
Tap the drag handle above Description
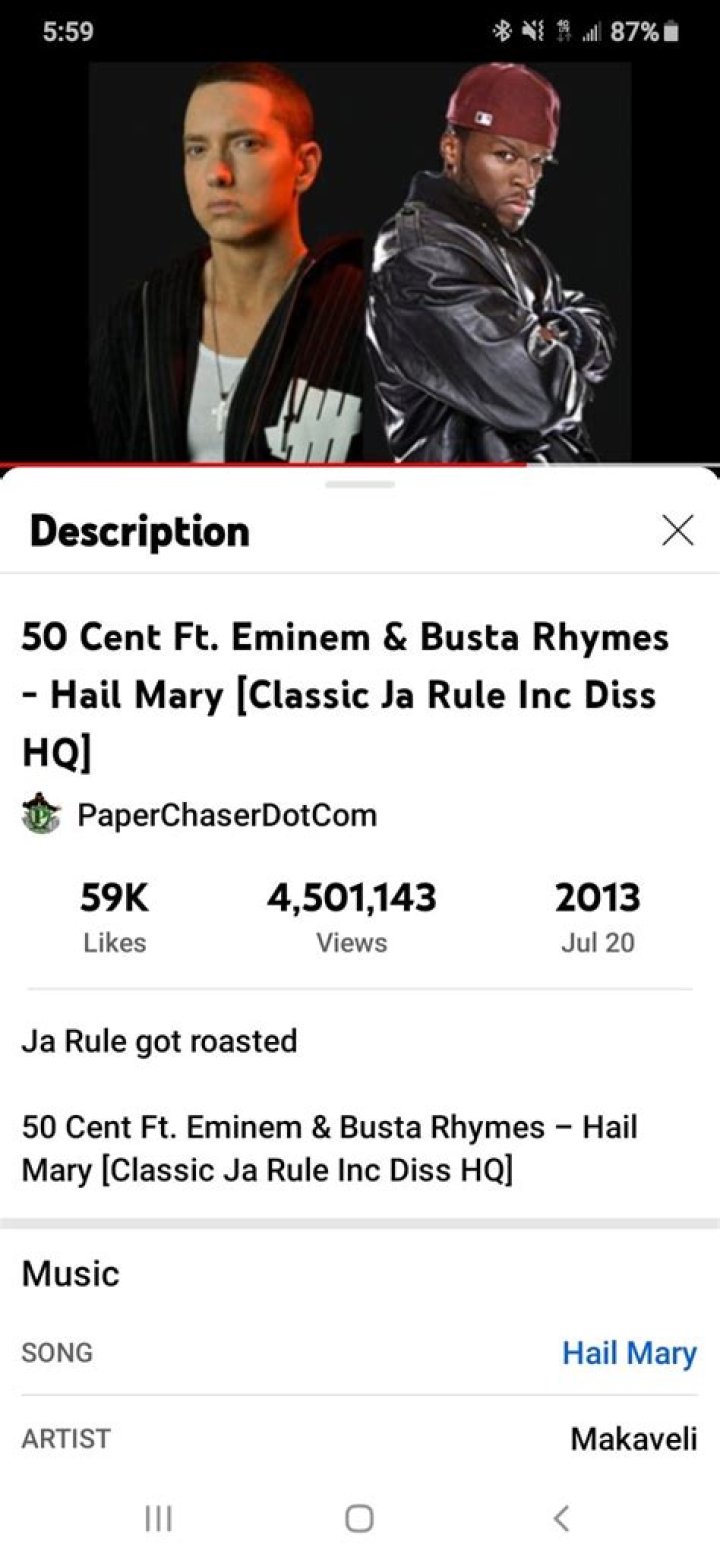[360, 485]
